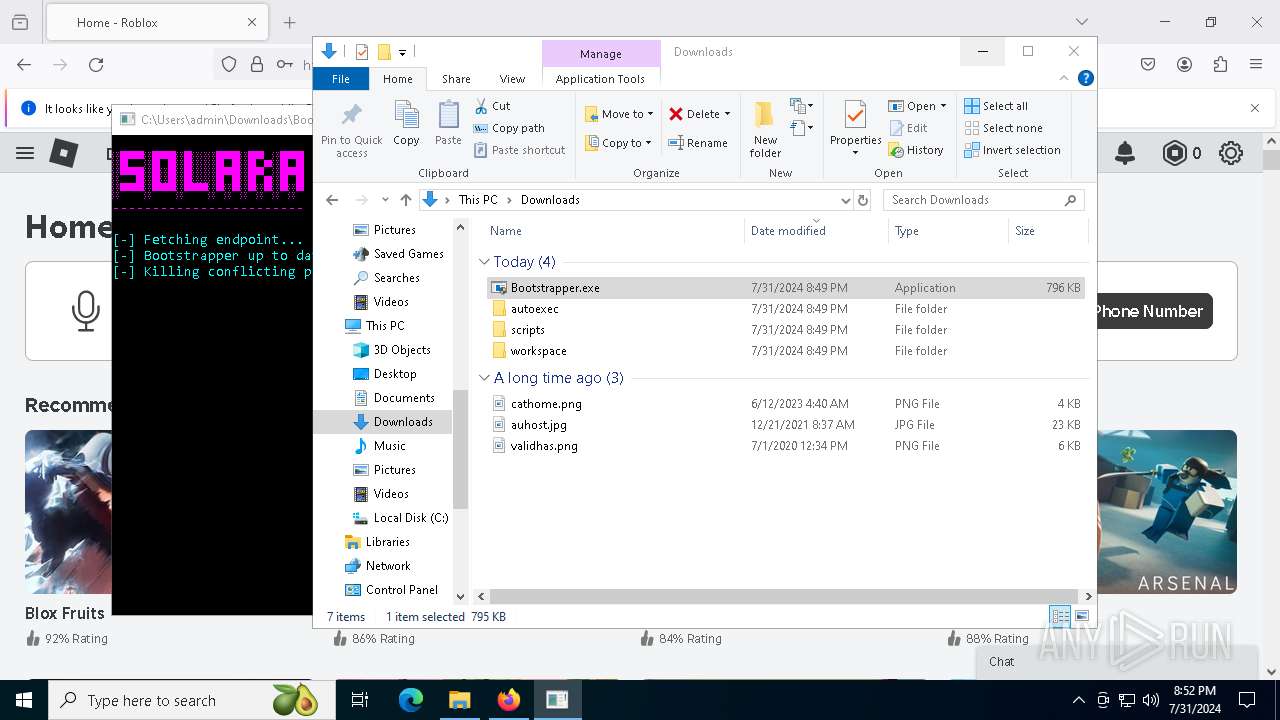This screenshot has height=720, width=1280.
Task: Click the Rename ribbon button
Action: coord(698,143)
